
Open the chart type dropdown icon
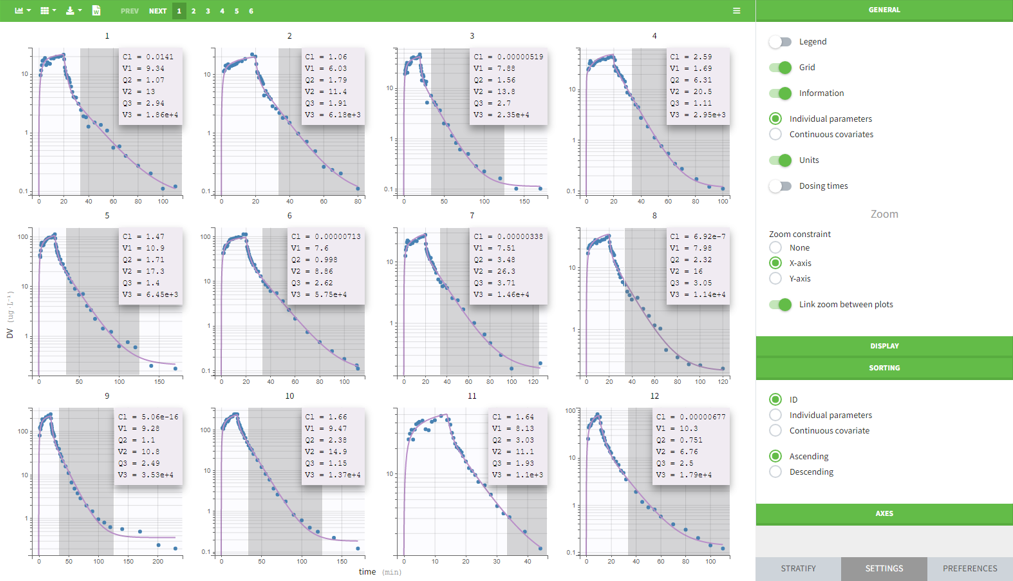(22, 11)
